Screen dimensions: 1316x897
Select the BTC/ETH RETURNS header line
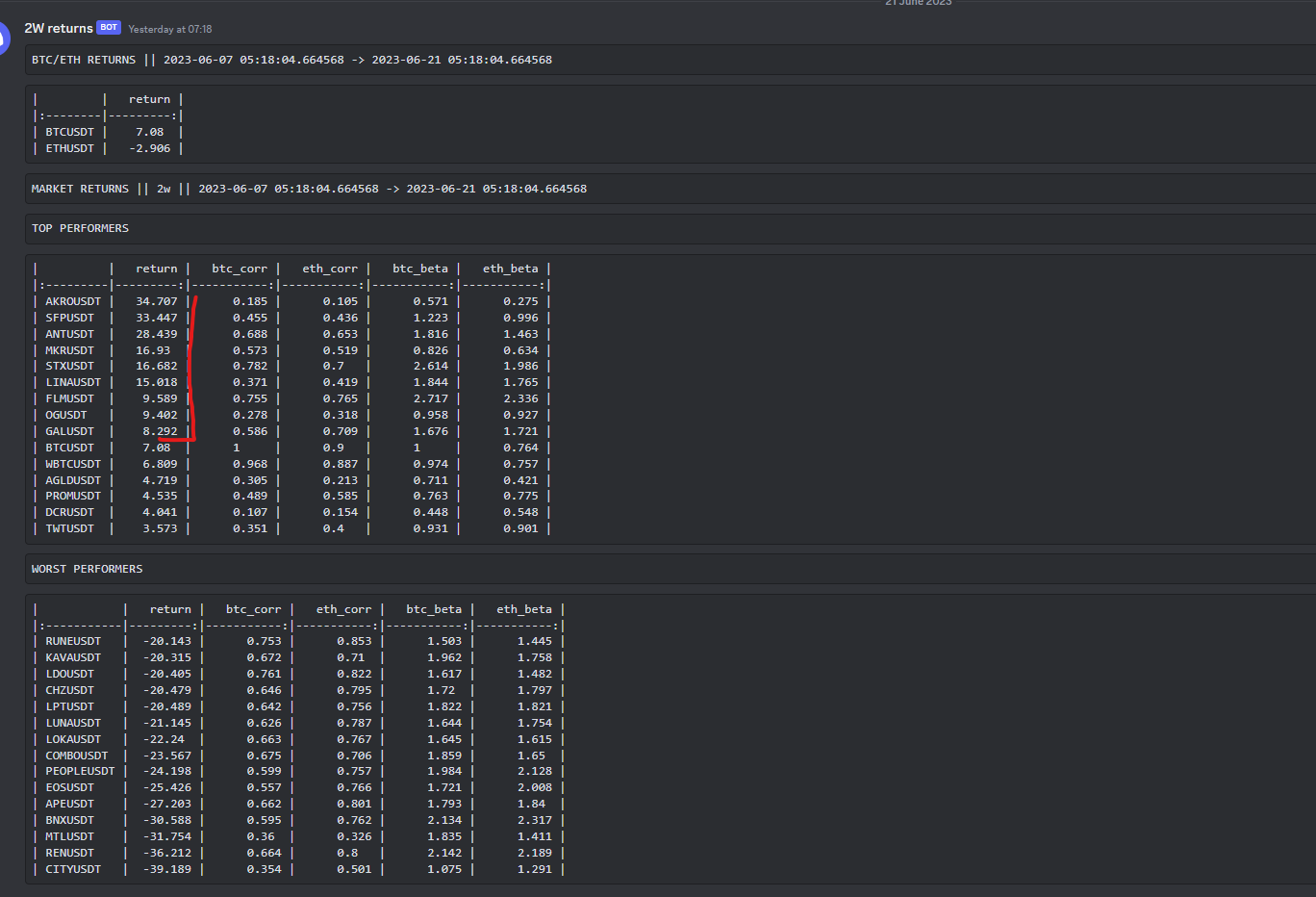click(291, 60)
